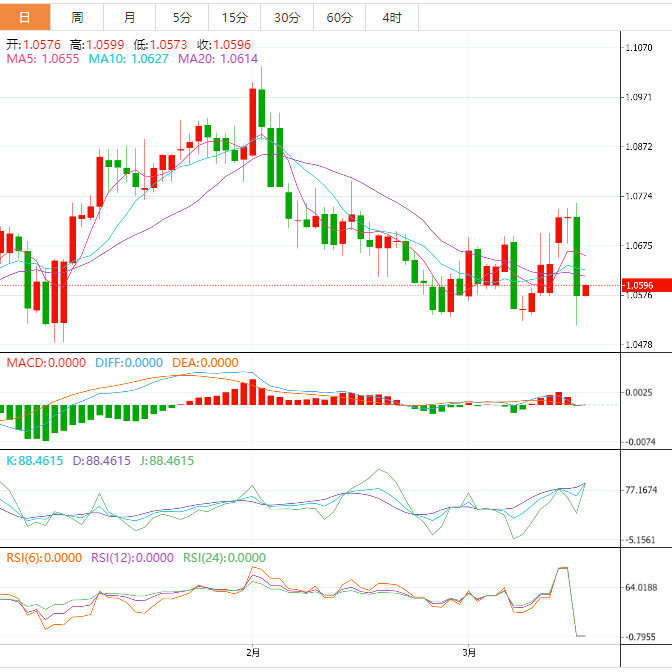Choose the 30分 interval tab

pyautogui.click(x=287, y=17)
